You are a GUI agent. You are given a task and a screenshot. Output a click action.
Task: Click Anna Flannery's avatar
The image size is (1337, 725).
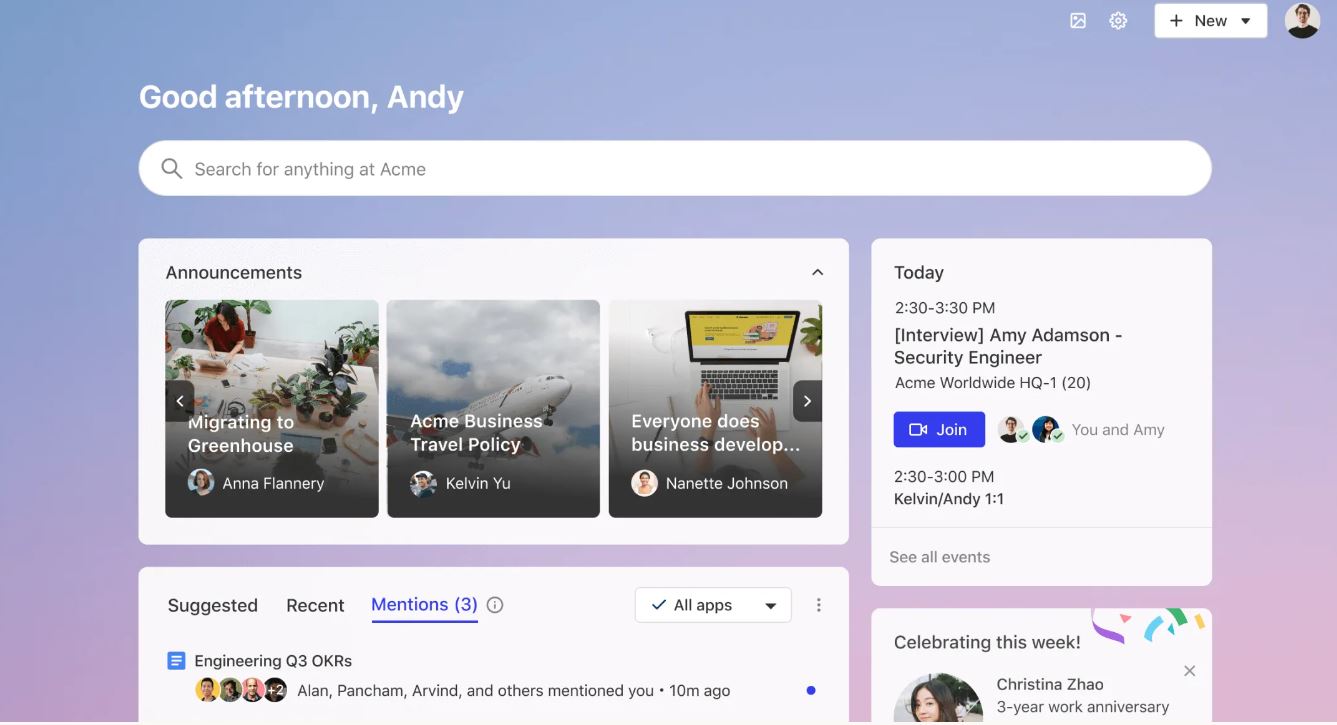tap(201, 483)
